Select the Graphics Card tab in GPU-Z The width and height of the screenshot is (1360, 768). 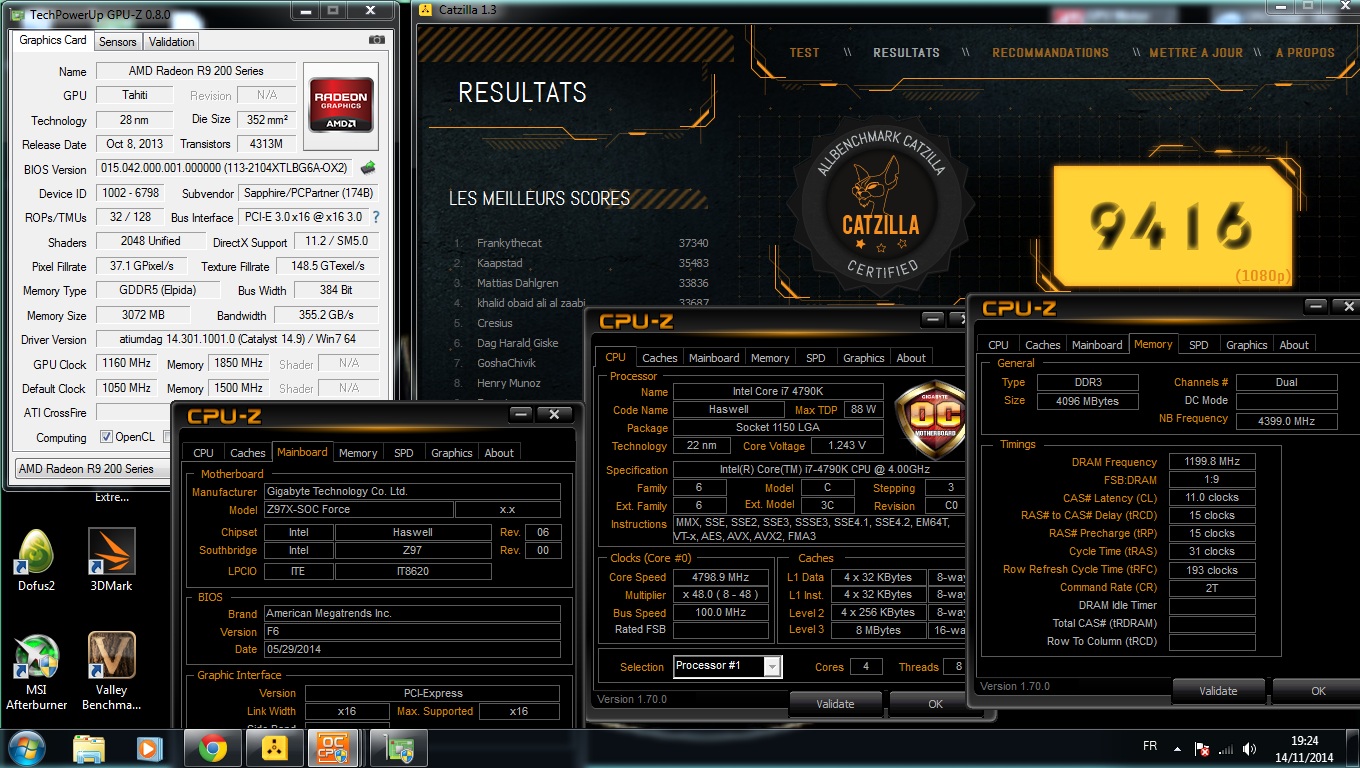(x=53, y=40)
